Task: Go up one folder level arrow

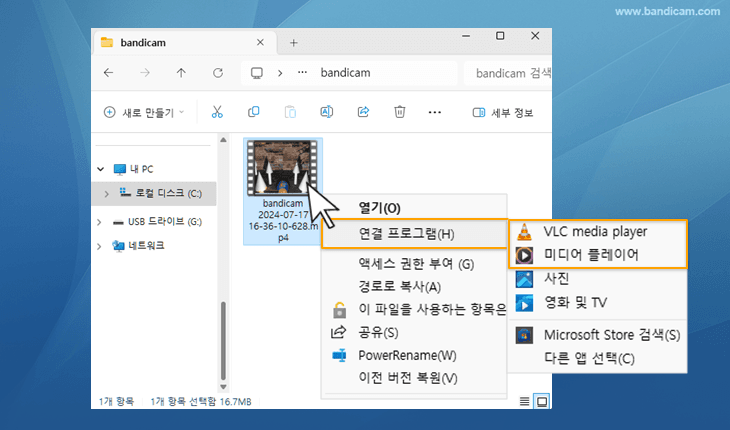Action: coord(181,73)
